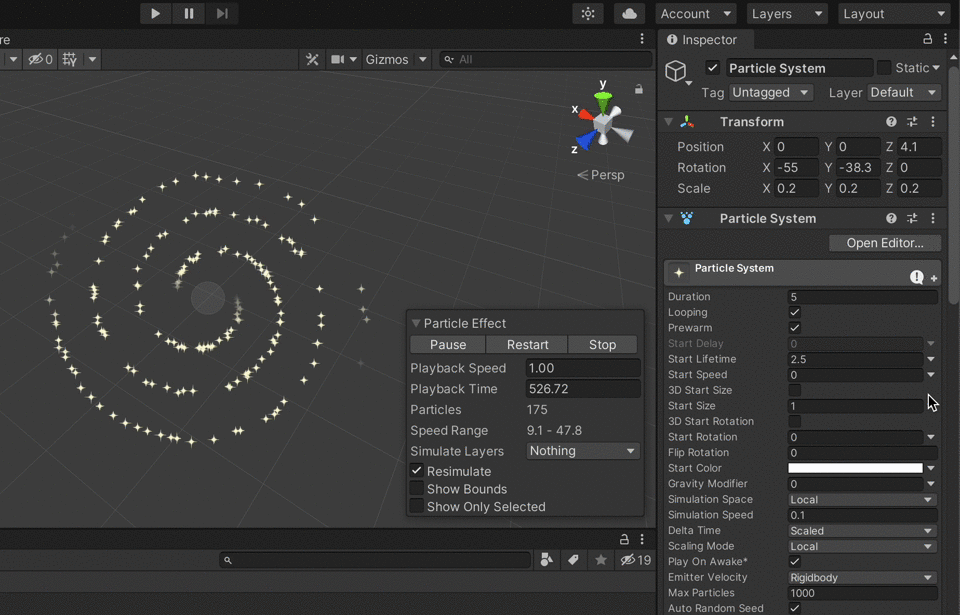
Task: Click the Restart button
Action: point(527,345)
